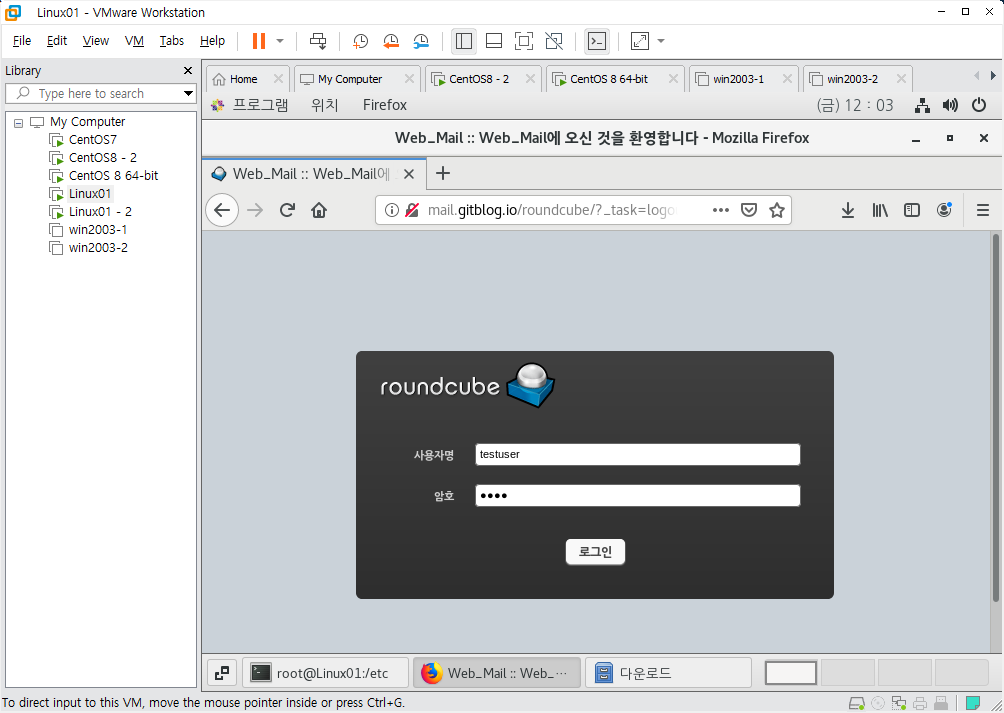Toggle the Firefox sidebar
1004x713 pixels.
[912, 210]
